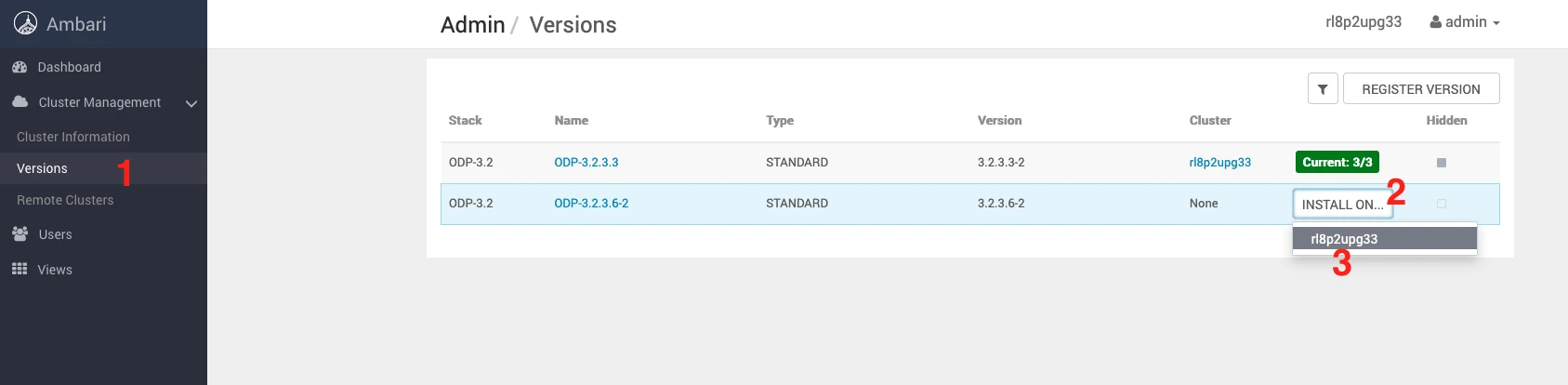
Task: Click STANDARD type in ODP-3.2.3.6-2 row
Action: [797, 203]
